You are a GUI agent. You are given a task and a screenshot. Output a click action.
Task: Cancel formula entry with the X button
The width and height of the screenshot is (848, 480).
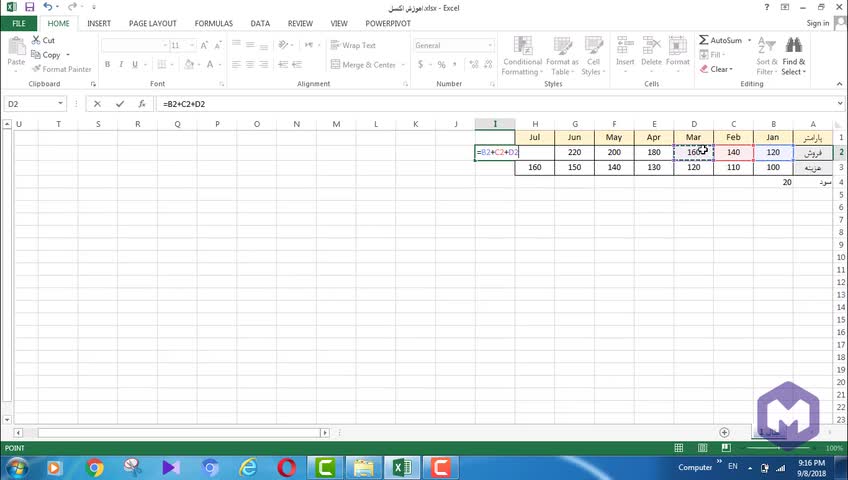(x=97, y=104)
